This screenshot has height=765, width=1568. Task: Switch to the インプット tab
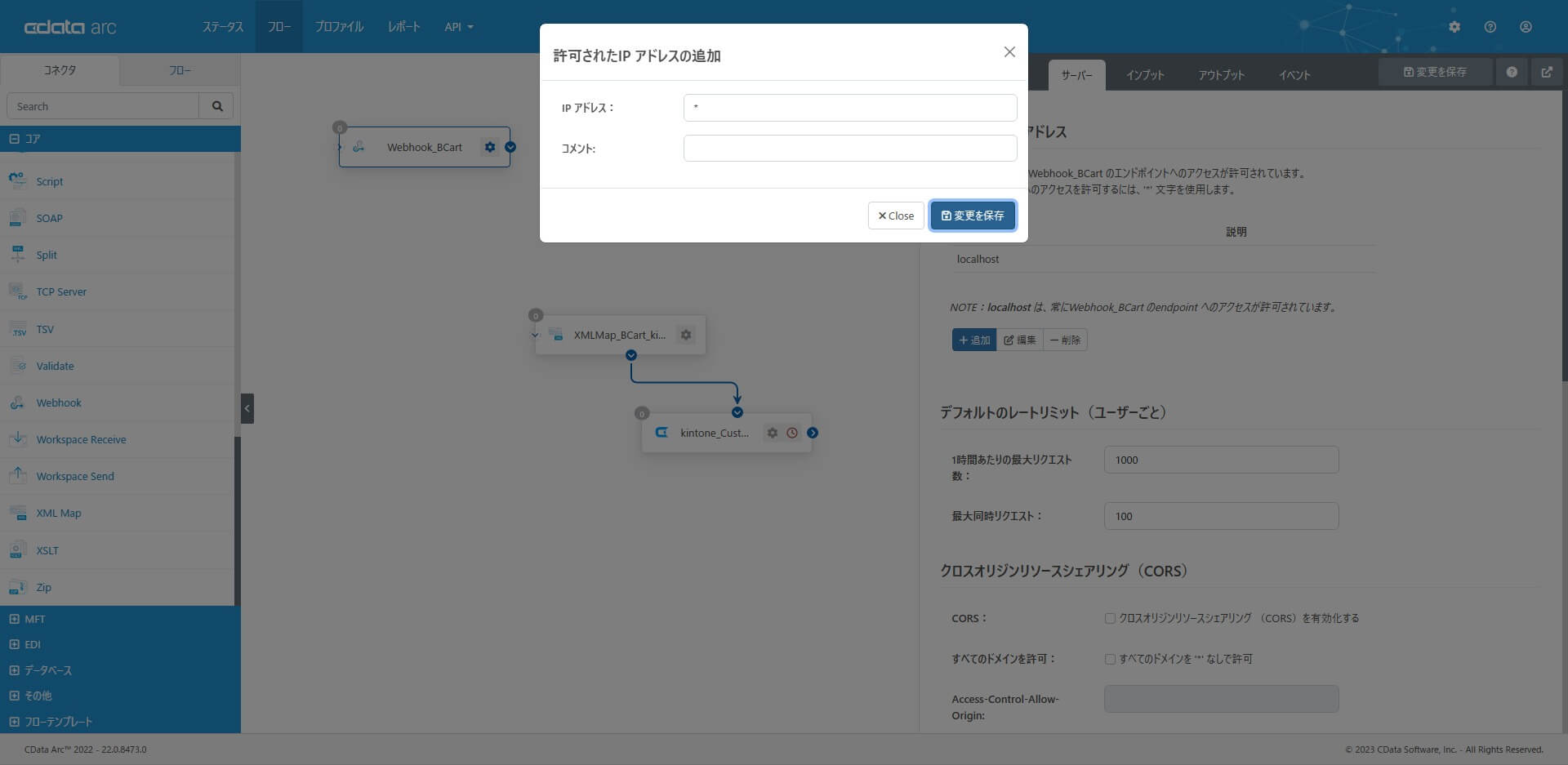coord(1145,75)
